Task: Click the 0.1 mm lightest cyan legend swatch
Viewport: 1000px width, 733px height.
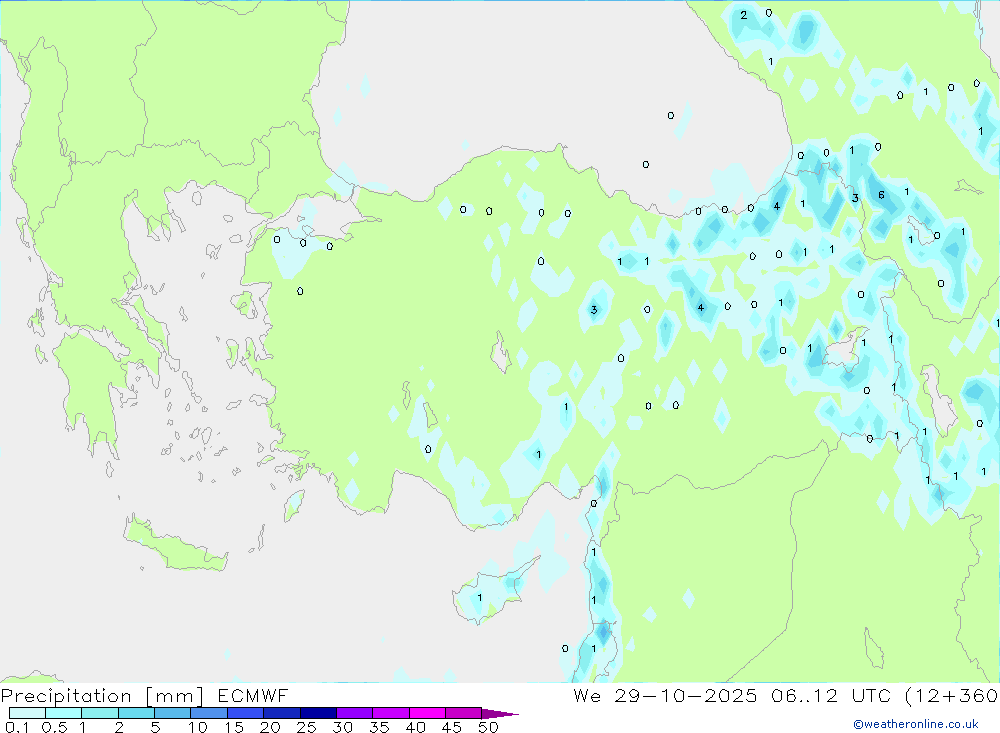Action: point(27,713)
